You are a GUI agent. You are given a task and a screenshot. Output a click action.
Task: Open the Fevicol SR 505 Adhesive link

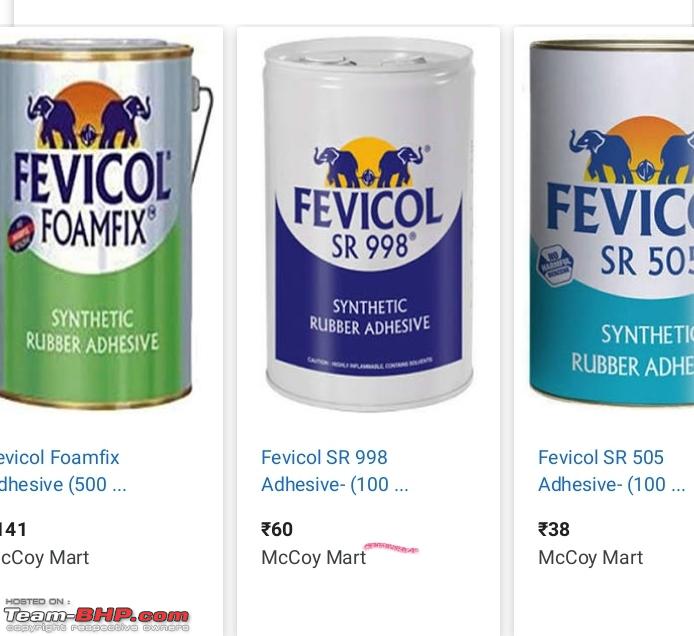[x=612, y=471]
